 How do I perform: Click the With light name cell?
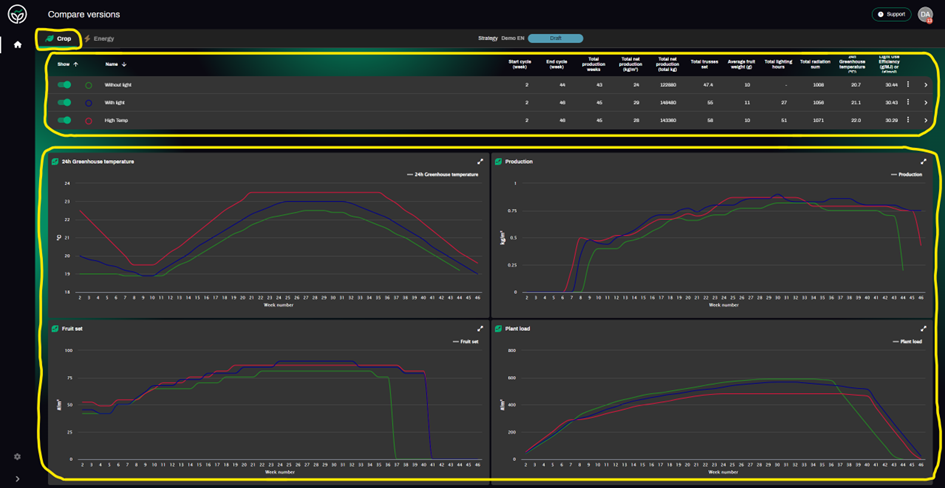point(115,102)
